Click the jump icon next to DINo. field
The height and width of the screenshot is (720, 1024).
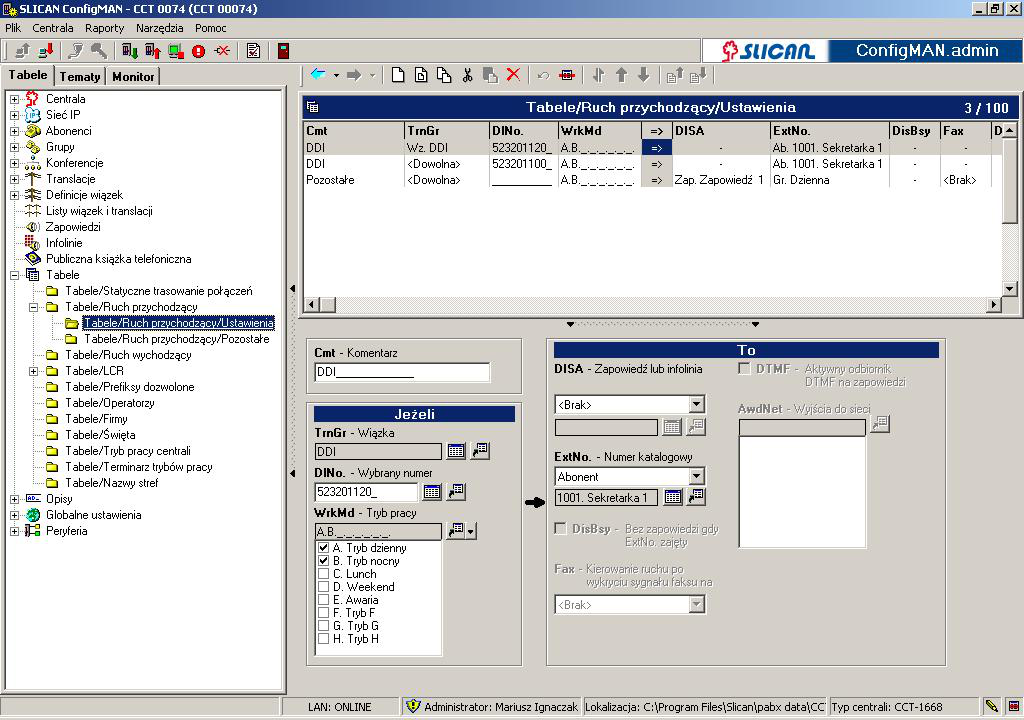[456, 491]
